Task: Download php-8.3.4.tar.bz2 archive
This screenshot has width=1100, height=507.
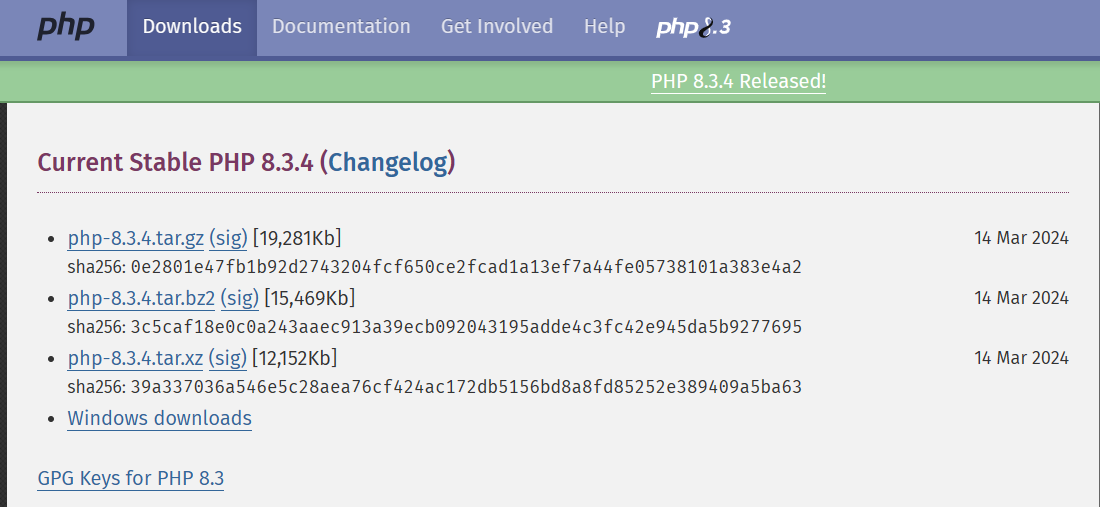Action: click(141, 299)
